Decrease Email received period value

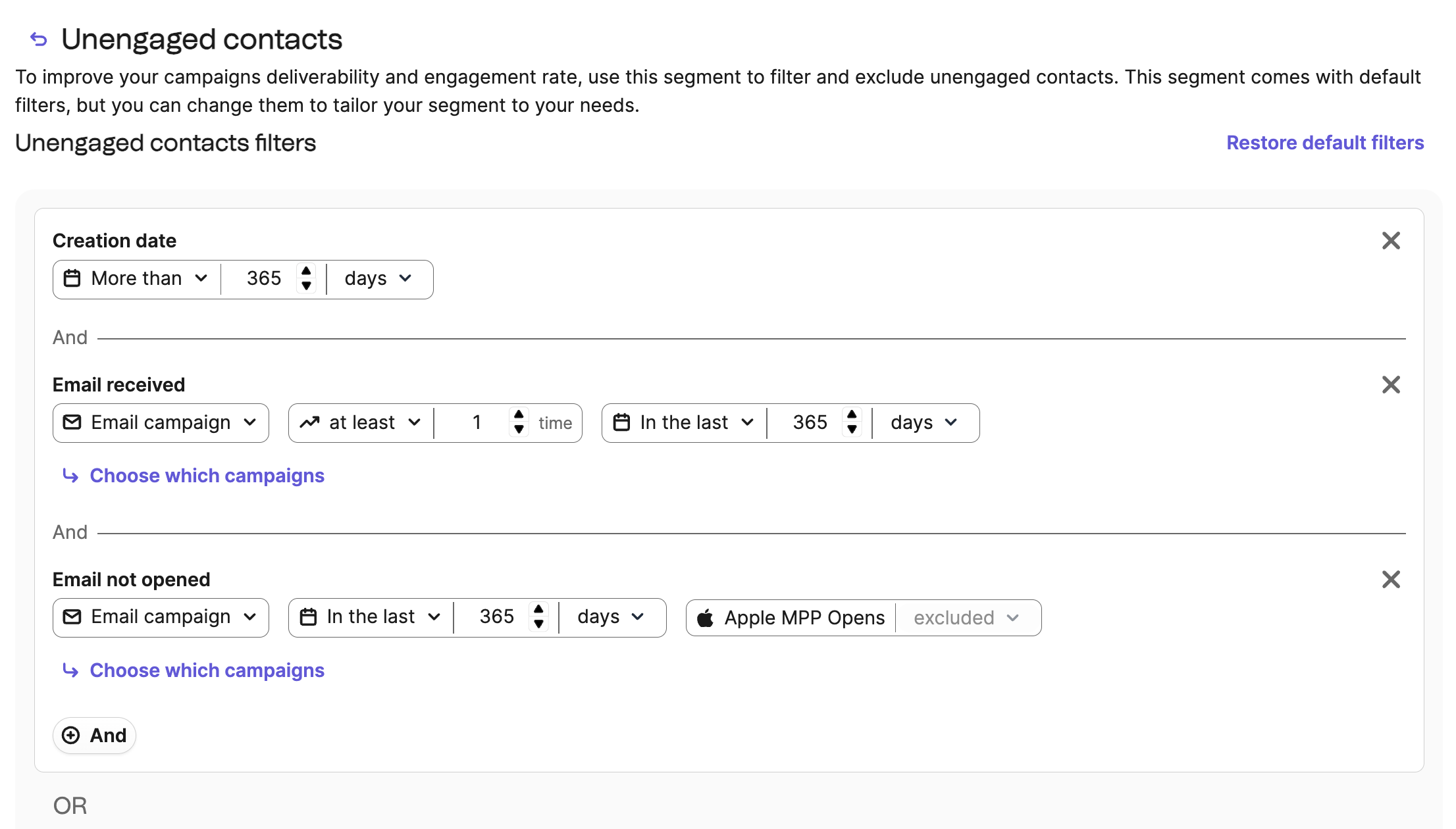[852, 430]
